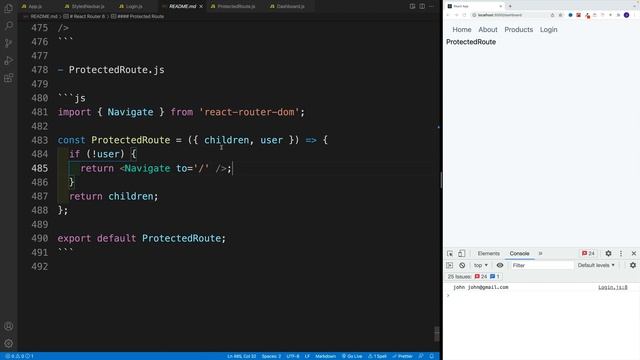The height and width of the screenshot is (360, 640).
Task: Open the Source Control view
Action: 8,43
